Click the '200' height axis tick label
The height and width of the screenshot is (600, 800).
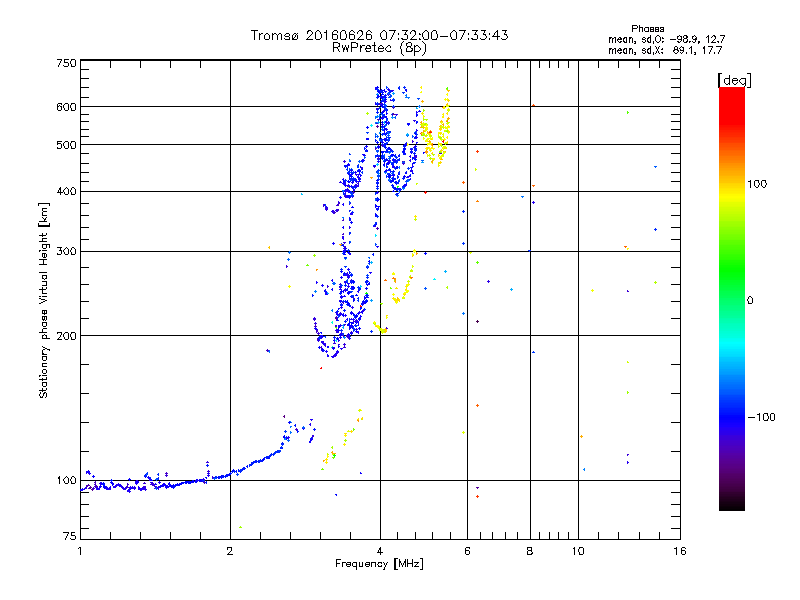(x=66, y=336)
